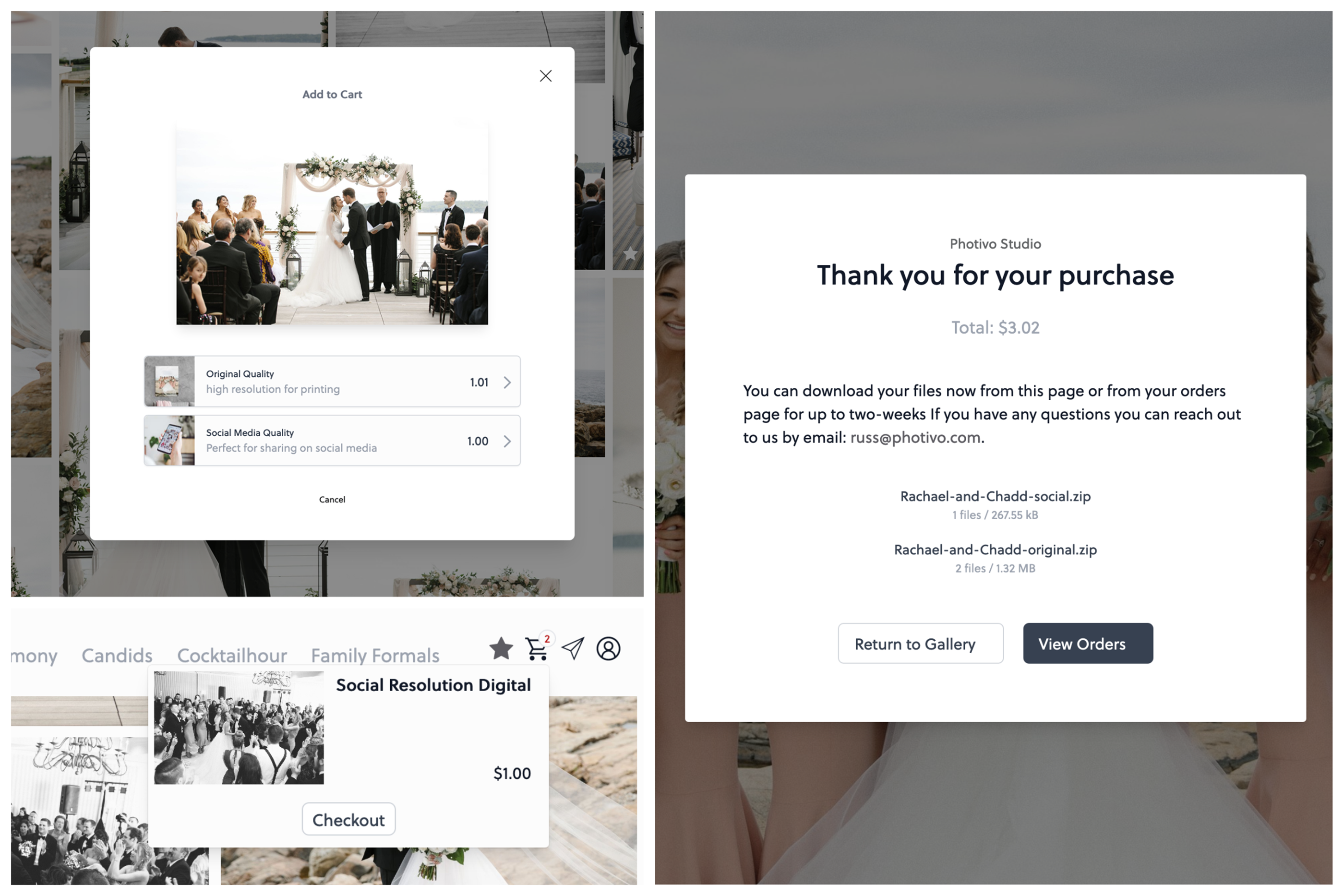Viewport: 1344px width, 896px height.
Task: Click the paper plane share icon
Action: 573,648
